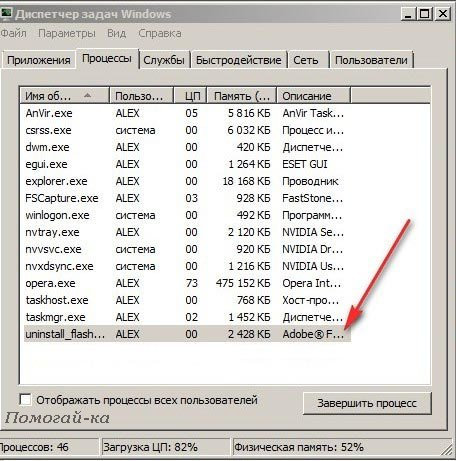Switch to the Службы tab
This screenshot has height=461, width=456.
(164, 60)
